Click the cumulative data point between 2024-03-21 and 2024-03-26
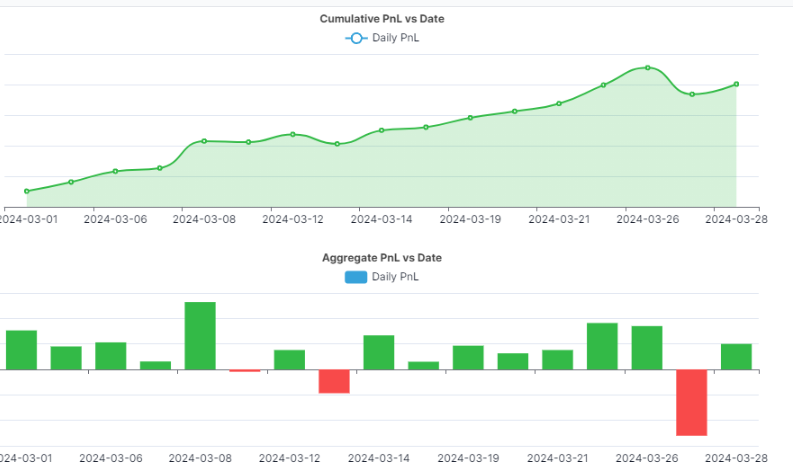 (603, 85)
